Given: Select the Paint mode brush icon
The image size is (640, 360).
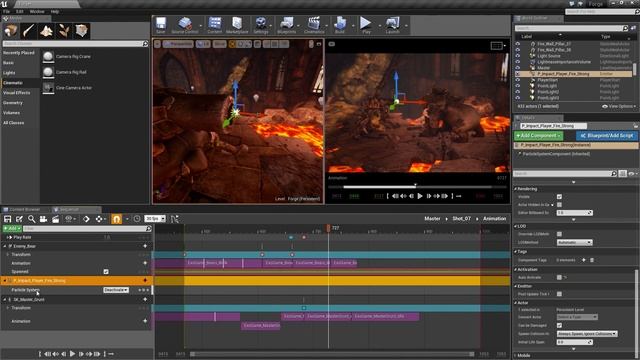Looking at the screenshot, I should click(28, 31).
